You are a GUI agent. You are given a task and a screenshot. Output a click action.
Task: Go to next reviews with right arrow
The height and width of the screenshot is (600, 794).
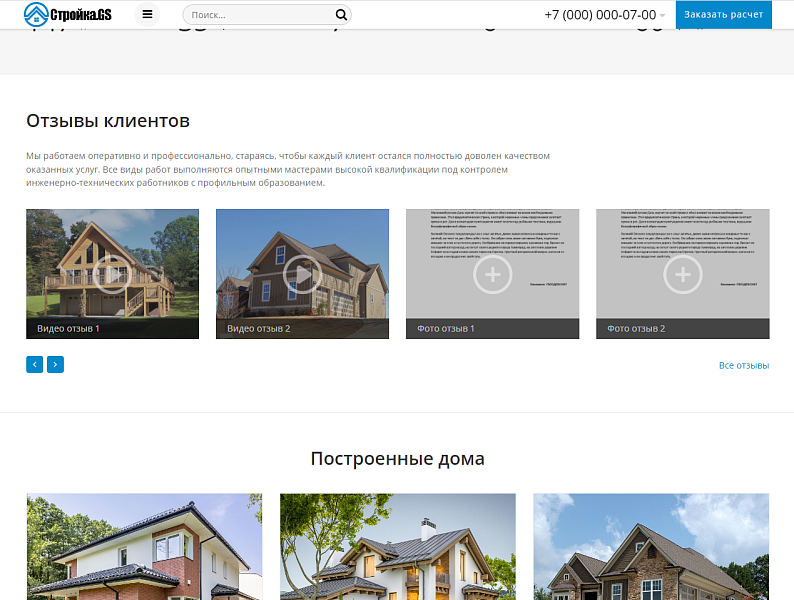click(x=55, y=365)
